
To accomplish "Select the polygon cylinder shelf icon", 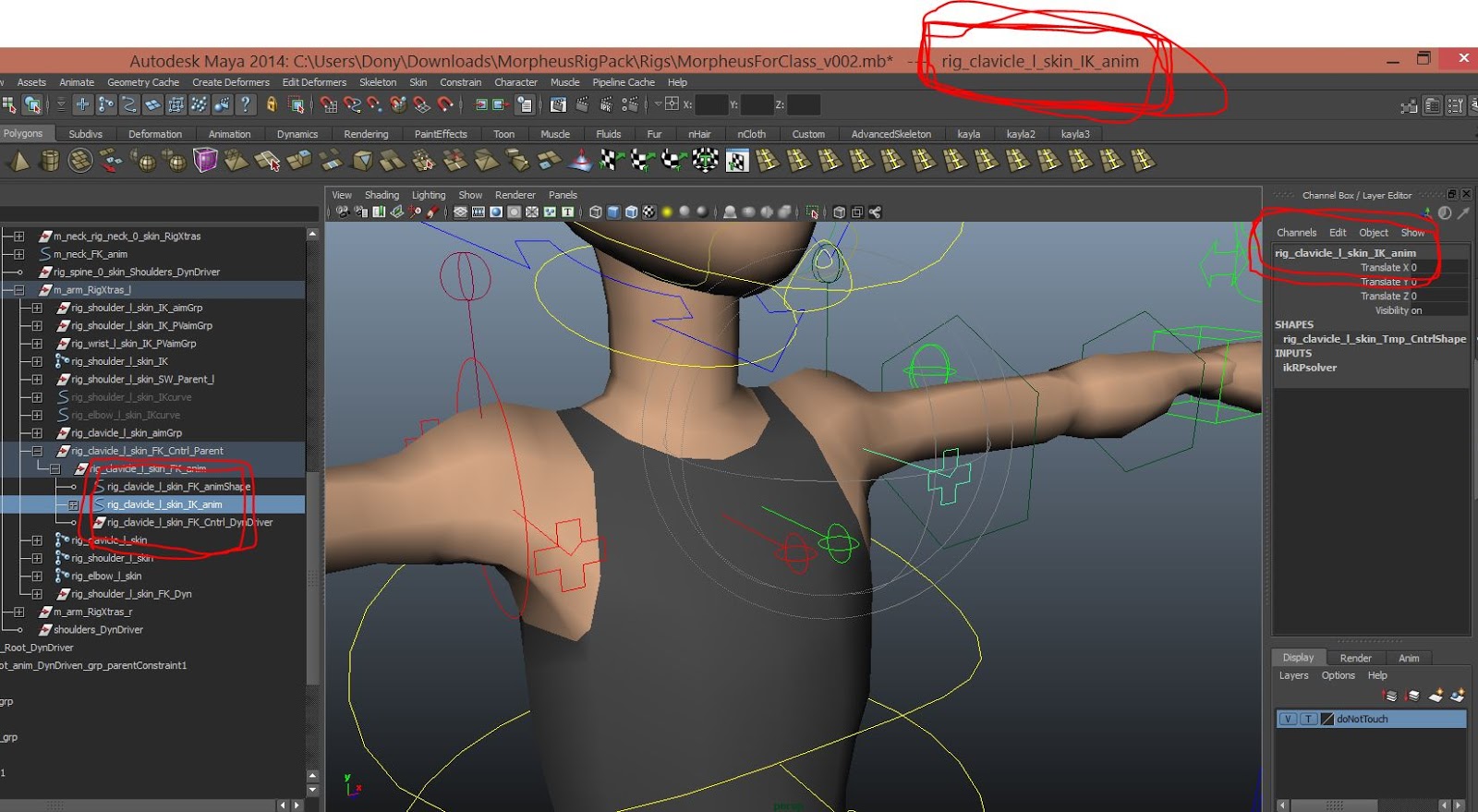I will tap(50, 162).
